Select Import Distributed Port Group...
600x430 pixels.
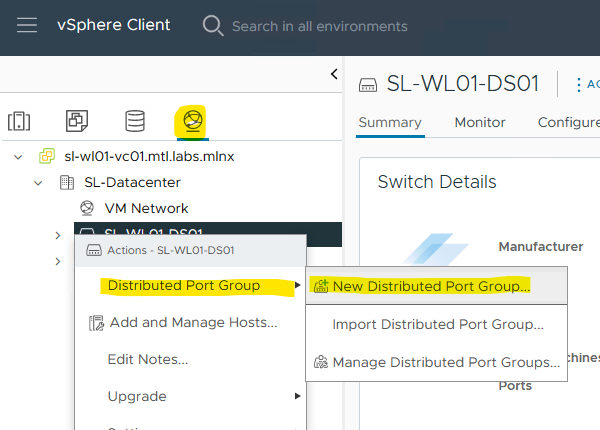[x=436, y=324]
